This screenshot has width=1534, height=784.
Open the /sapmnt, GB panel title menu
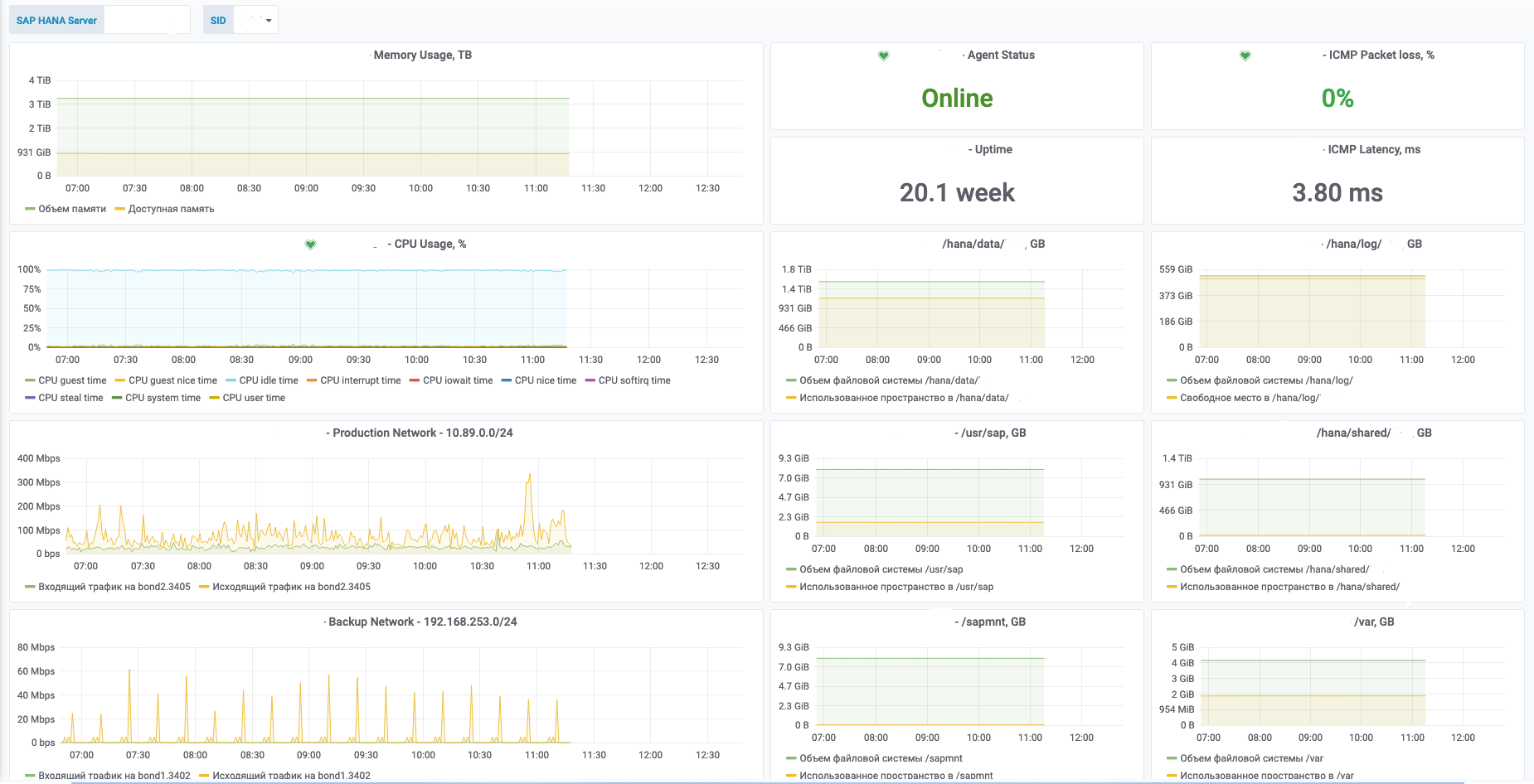pyautogui.click(x=993, y=622)
